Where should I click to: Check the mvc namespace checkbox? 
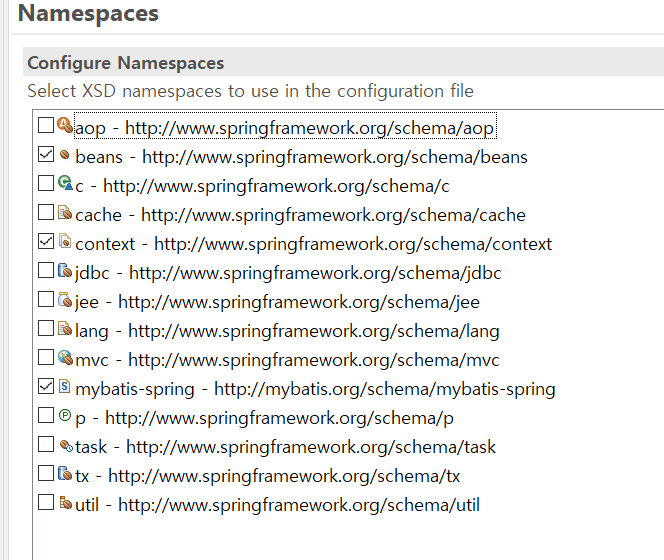click(x=46, y=357)
